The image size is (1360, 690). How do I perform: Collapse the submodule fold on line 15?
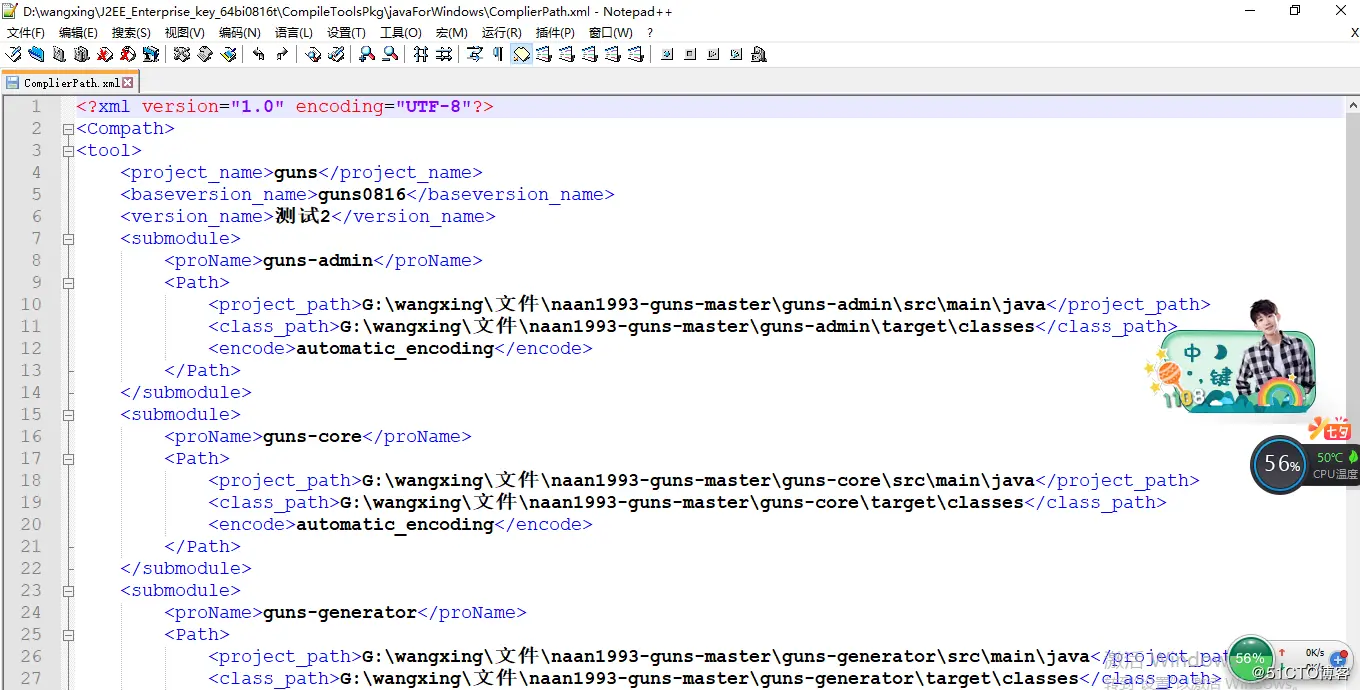coord(68,415)
